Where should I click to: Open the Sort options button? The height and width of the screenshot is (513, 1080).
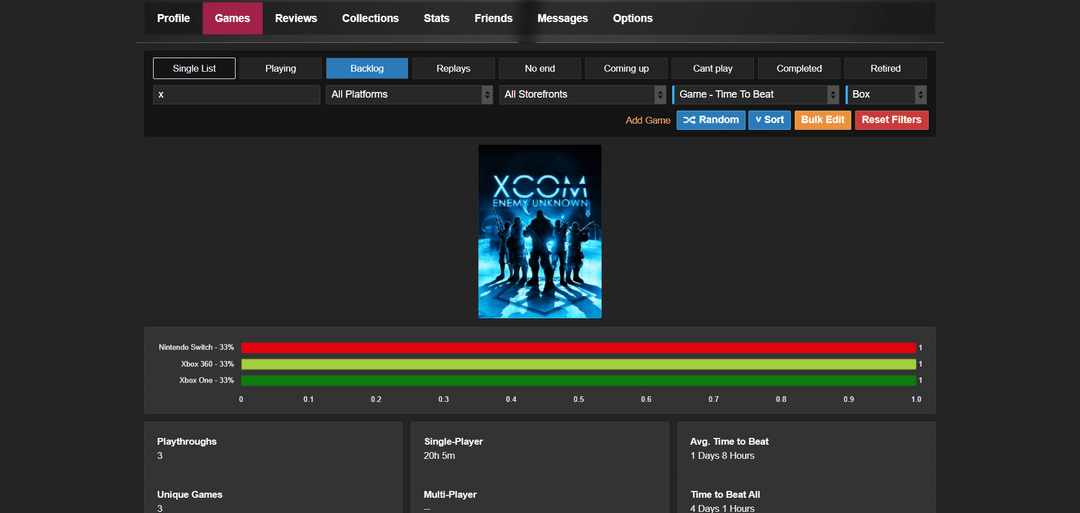point(769,120)
